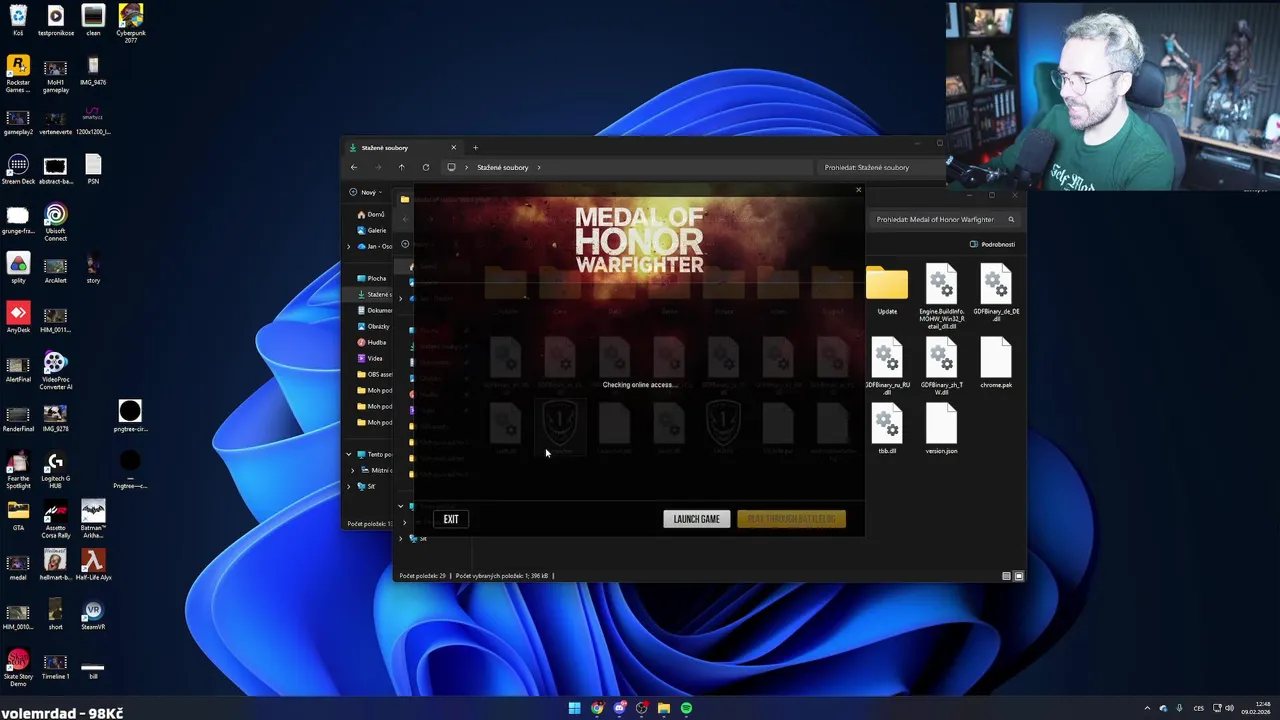Open the Windows Start menu
This screenshot has width=1280, height=720.
click(574, 708)
